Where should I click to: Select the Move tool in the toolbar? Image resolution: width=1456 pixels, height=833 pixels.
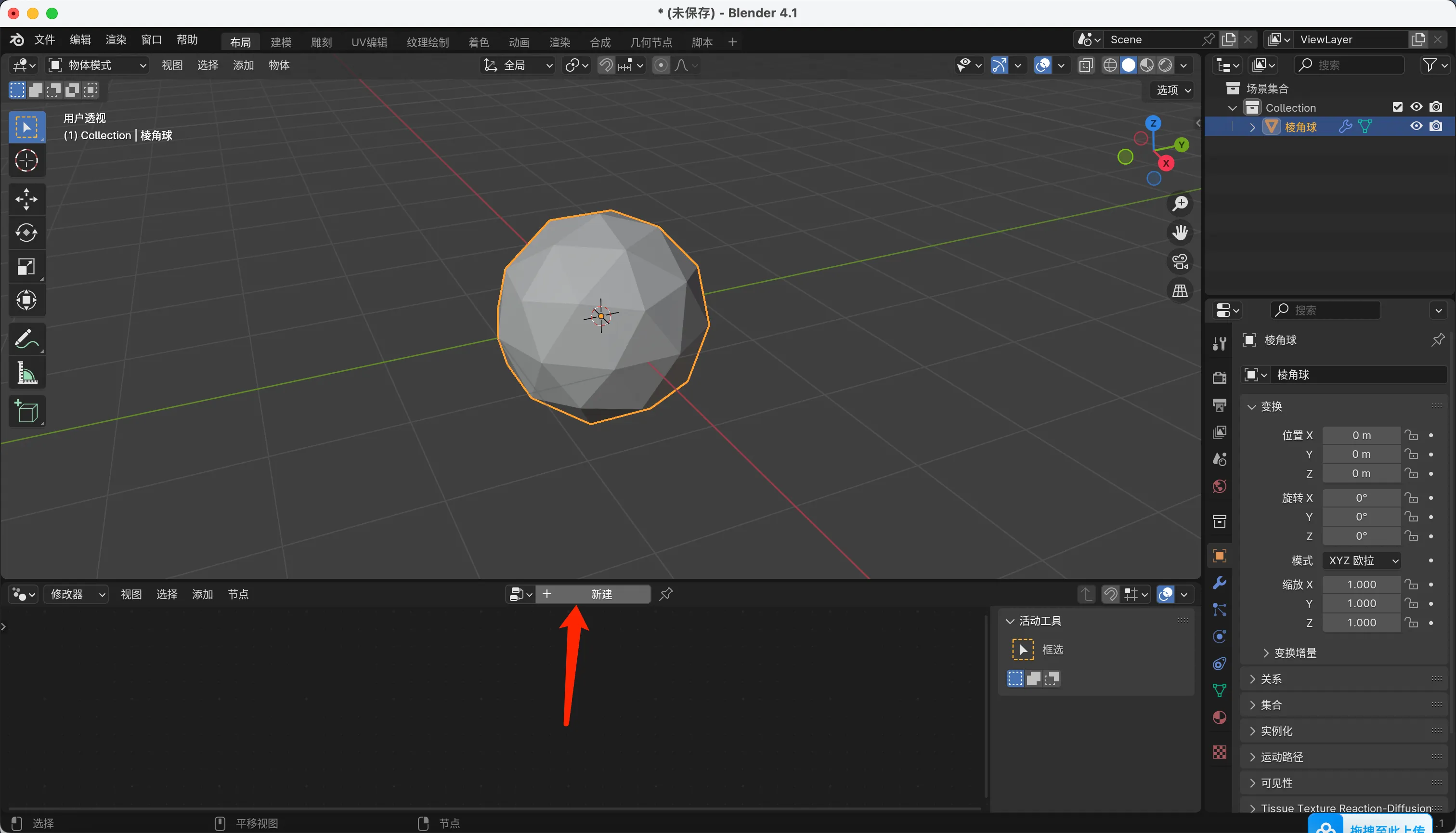click(26, 199)
